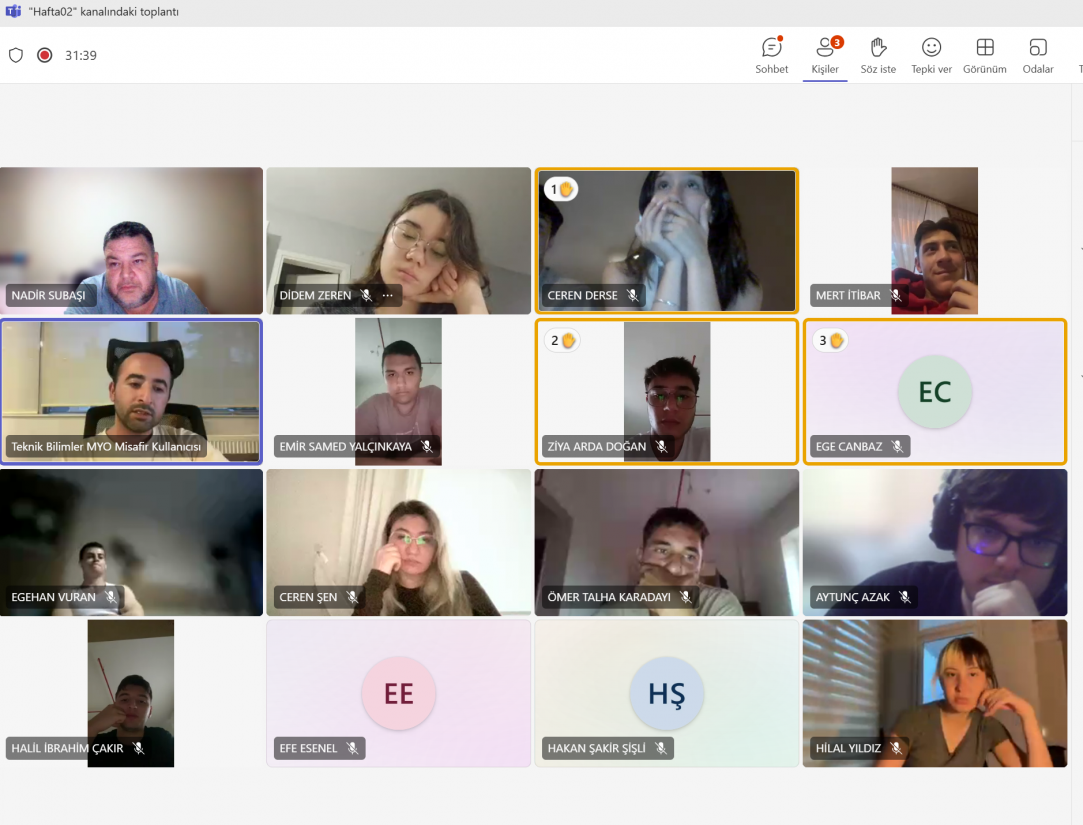Click muted mic icon on MERT İTİBAR
The width and height of the screenshot is (1083, 825).
coord(896,295)
